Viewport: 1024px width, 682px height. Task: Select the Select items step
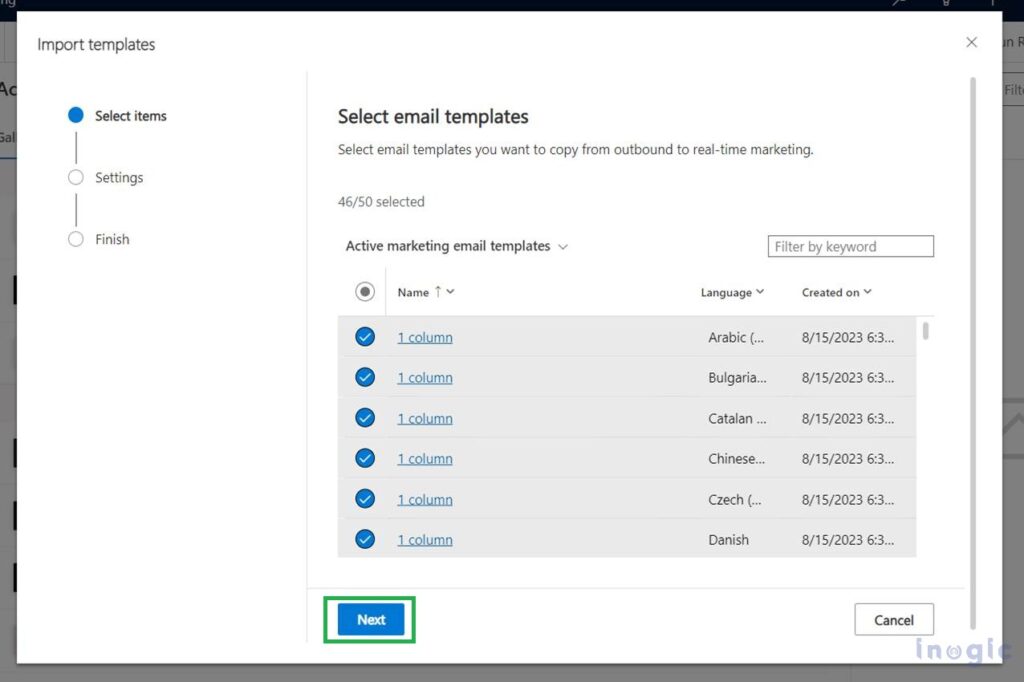tap(118, 116)
